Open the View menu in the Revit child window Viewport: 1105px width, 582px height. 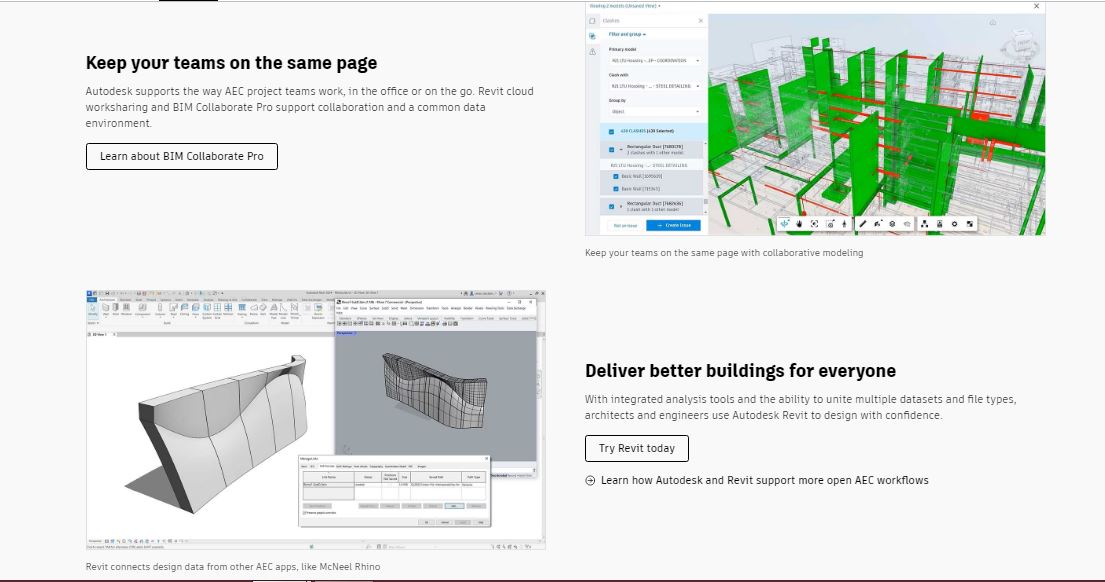(x=355, y=309)
